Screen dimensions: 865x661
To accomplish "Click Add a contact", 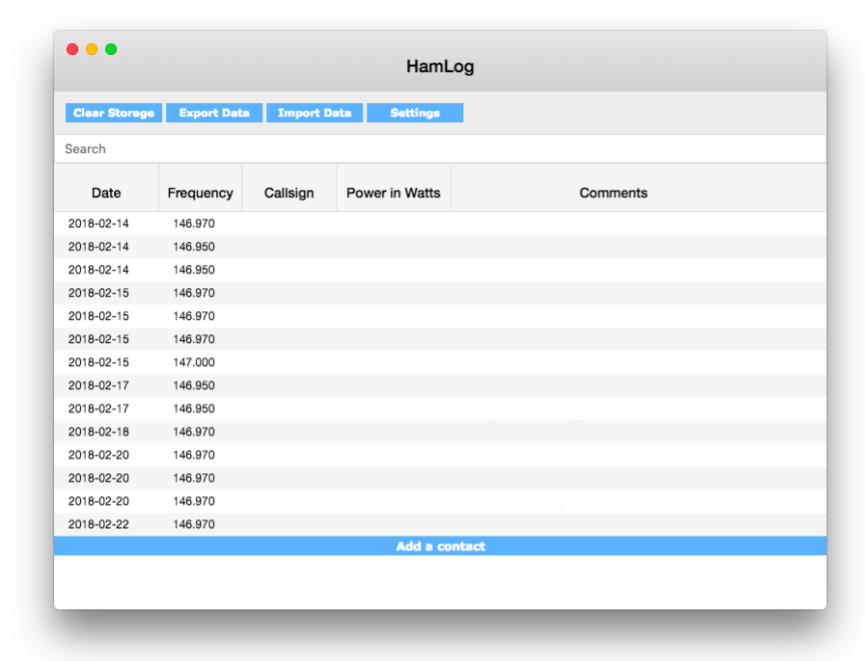I will point(440,545).
